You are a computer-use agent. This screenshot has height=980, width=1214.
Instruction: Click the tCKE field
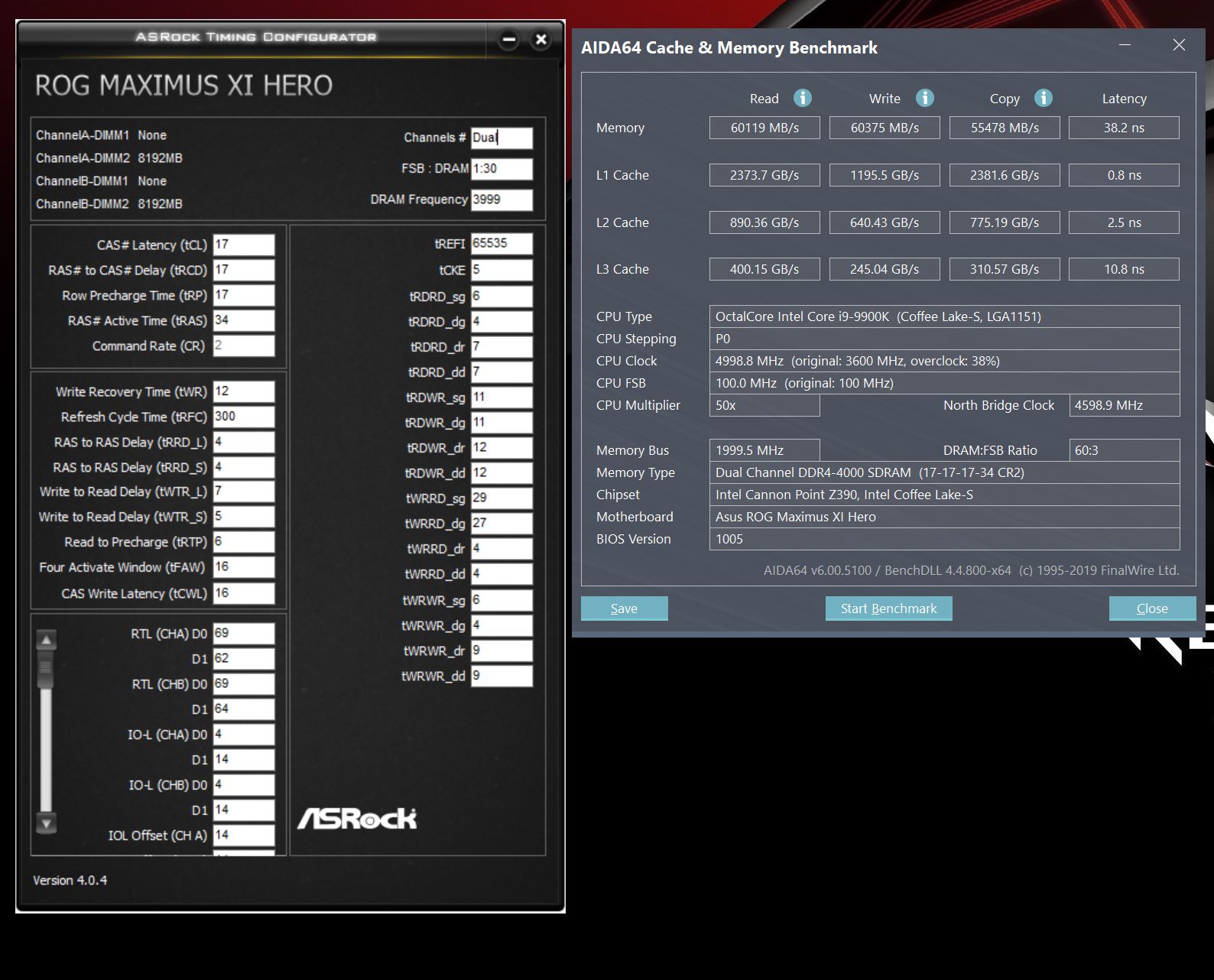click(x=502, y=270)
